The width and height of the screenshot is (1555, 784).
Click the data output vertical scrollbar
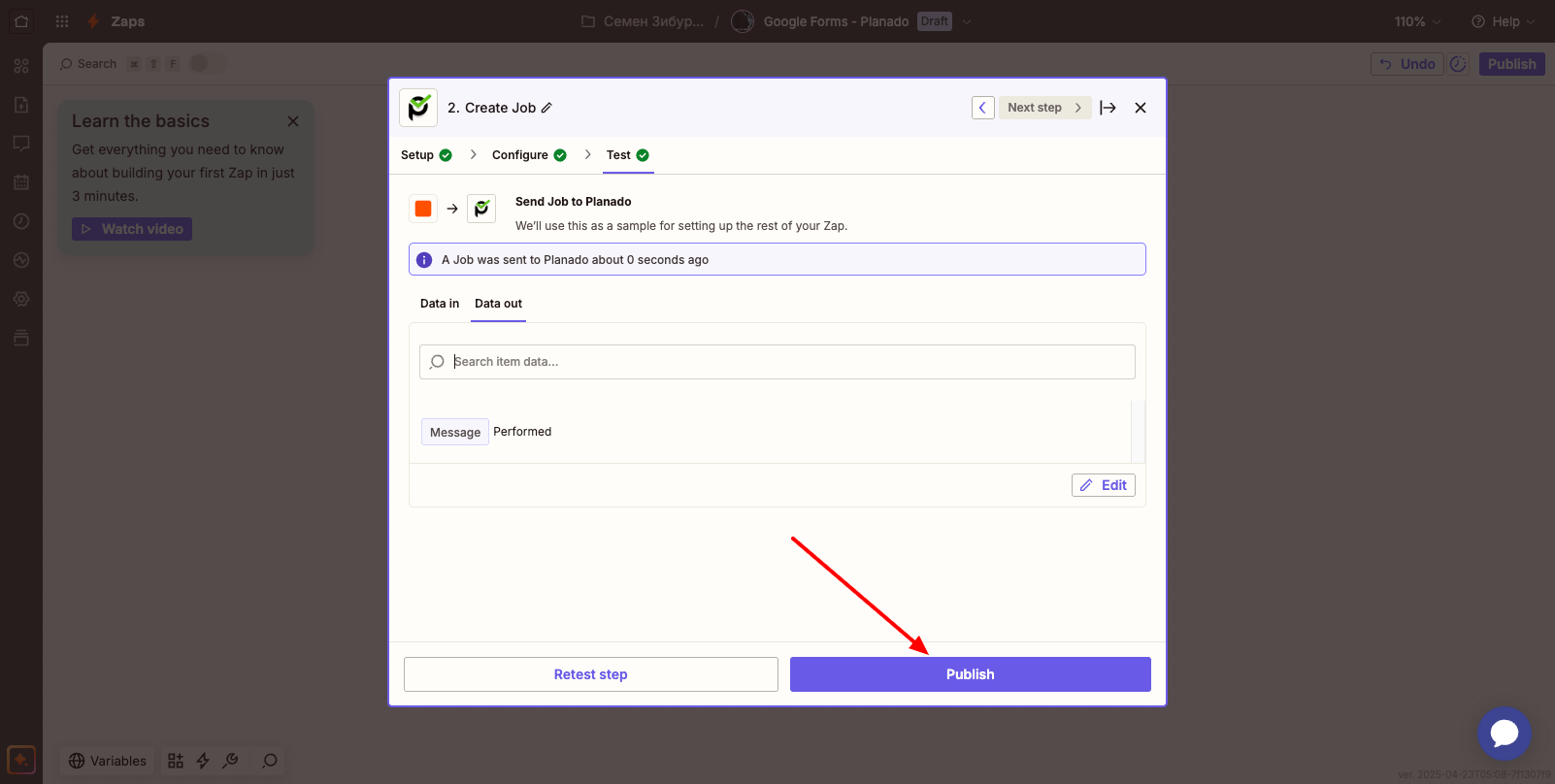(1139, 432)
